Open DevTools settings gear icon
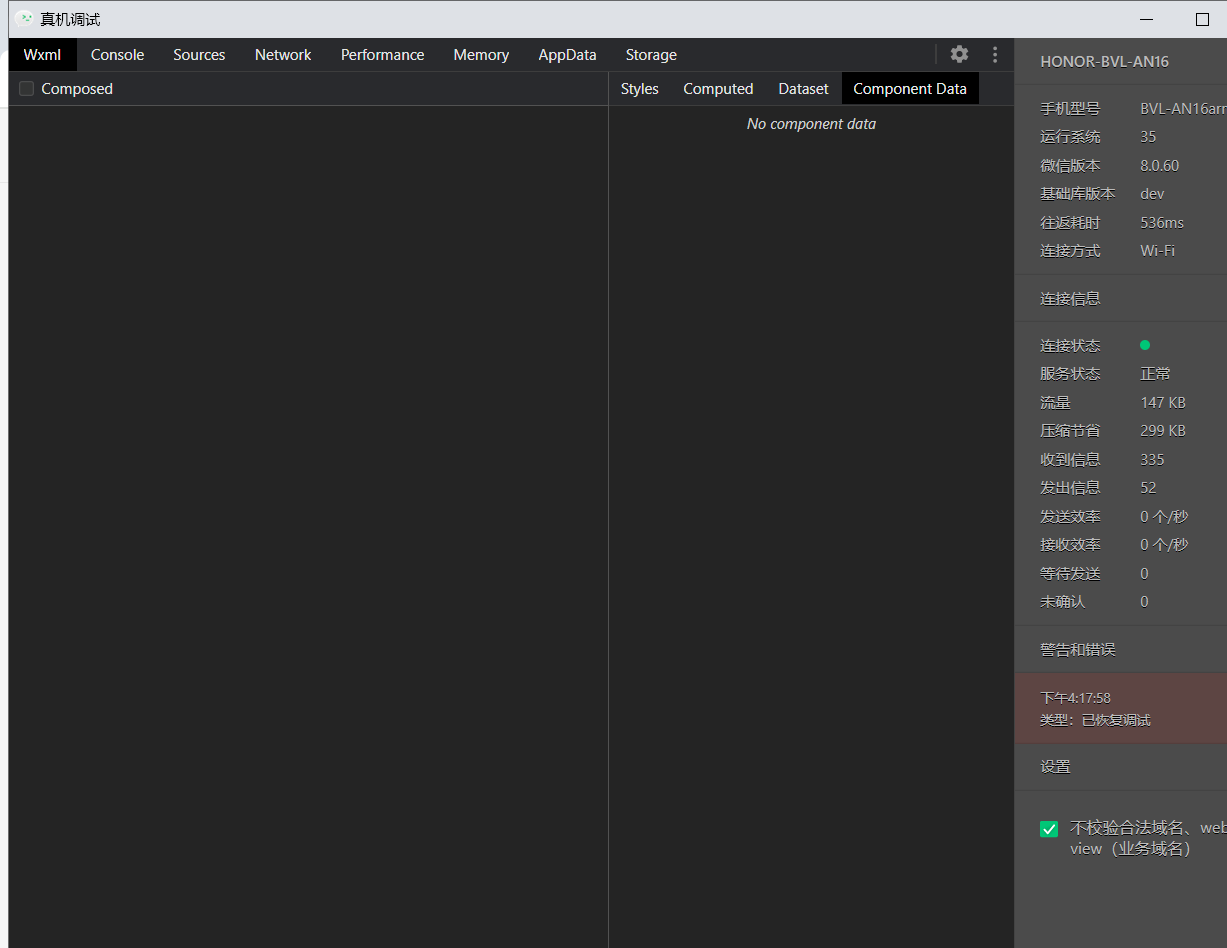 [959, 54]
